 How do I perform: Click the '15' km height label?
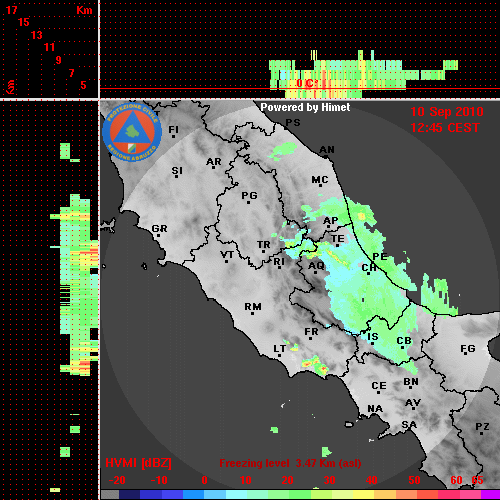click(x=24, y=22)
